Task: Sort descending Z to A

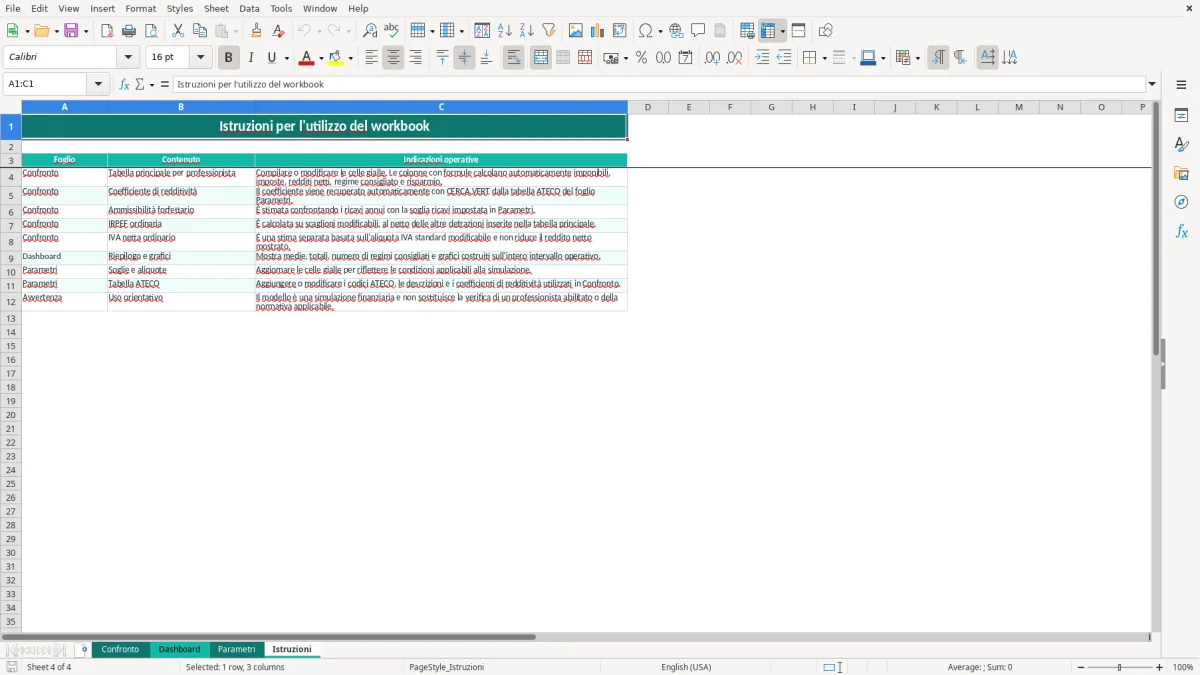Action: pos(527,31)
